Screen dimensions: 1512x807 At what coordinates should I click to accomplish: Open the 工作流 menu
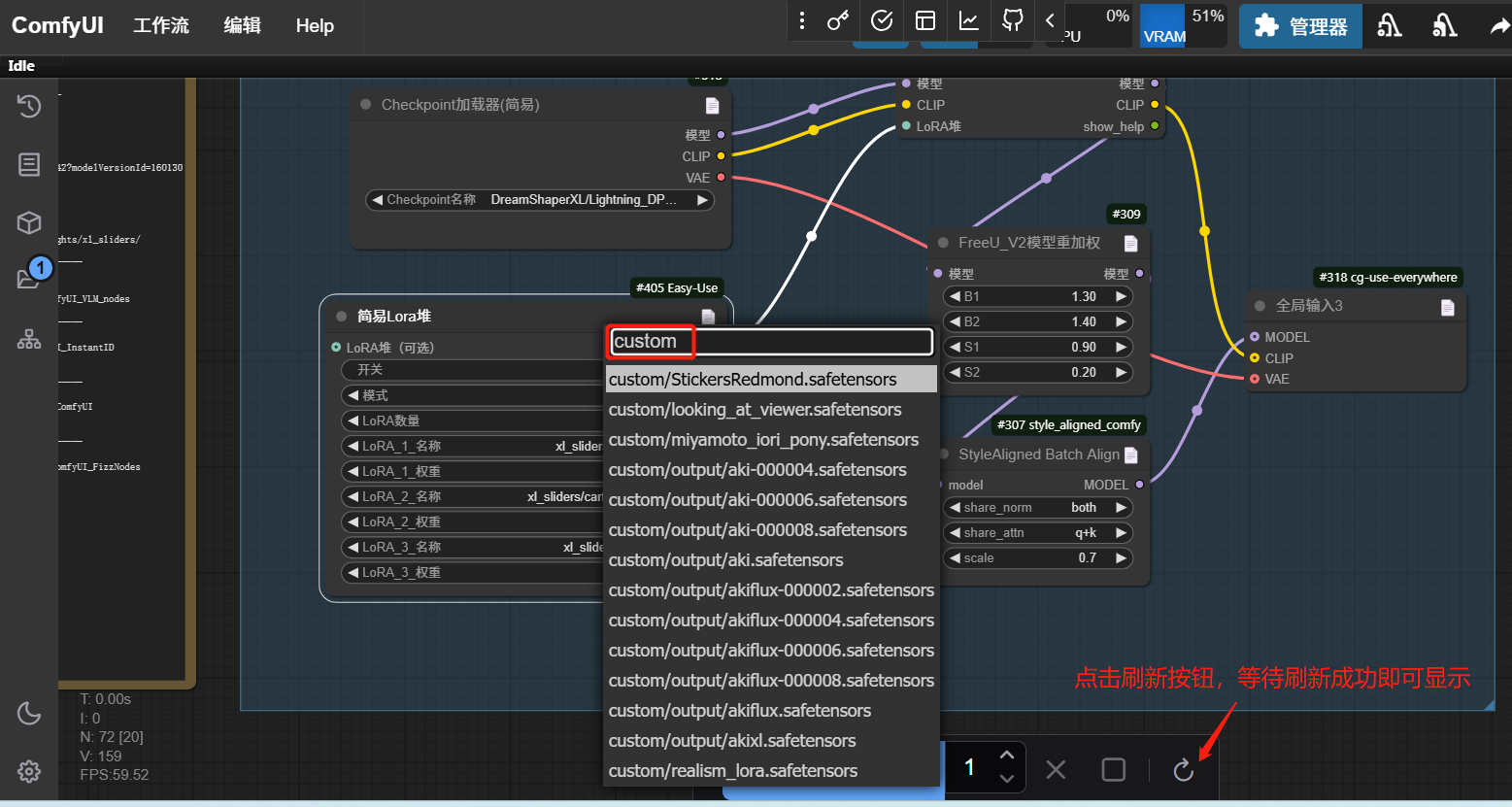tap(161, 25)
